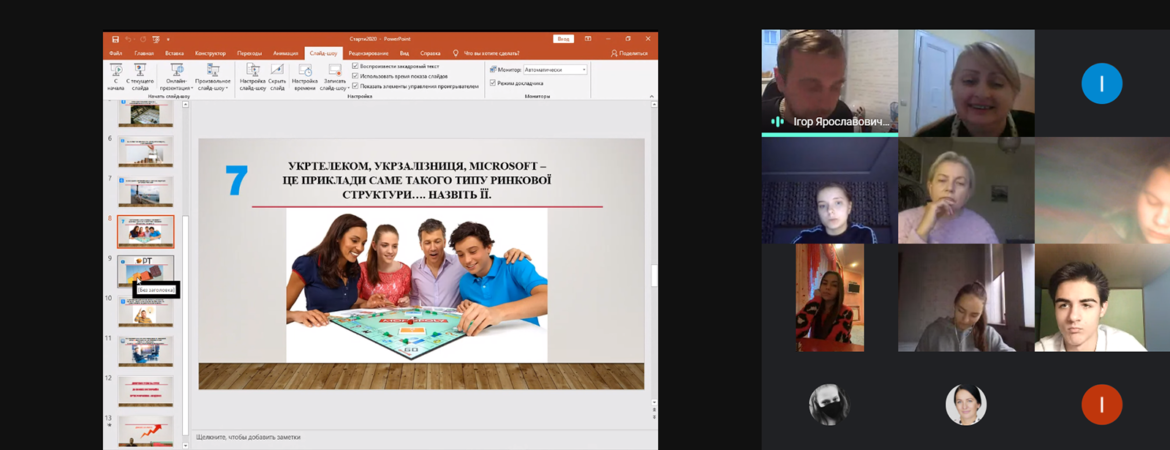This screenshot has height=450, width=1170.
Task: Click the slide editor vertical scrollbar thumb
Action: pos(654,275)
